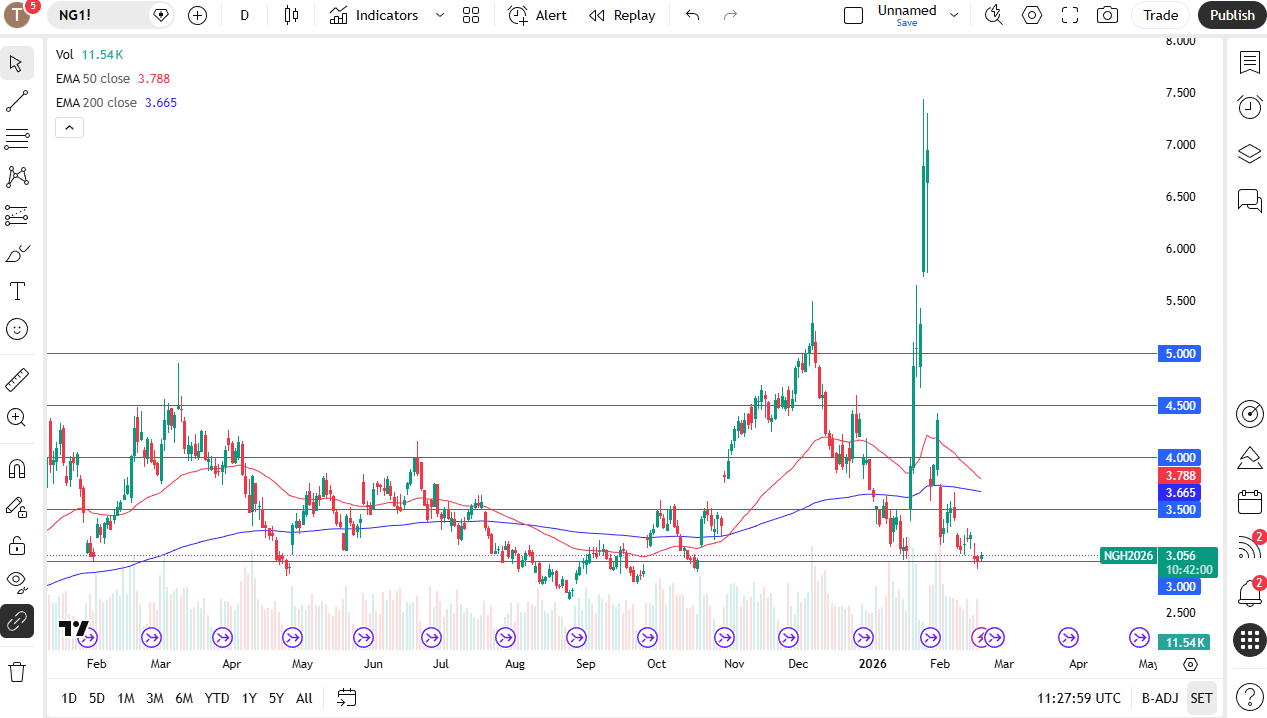Open the notifications bell panel
The height and width of the screenshot is (718, 1267).
[1249, 592]
